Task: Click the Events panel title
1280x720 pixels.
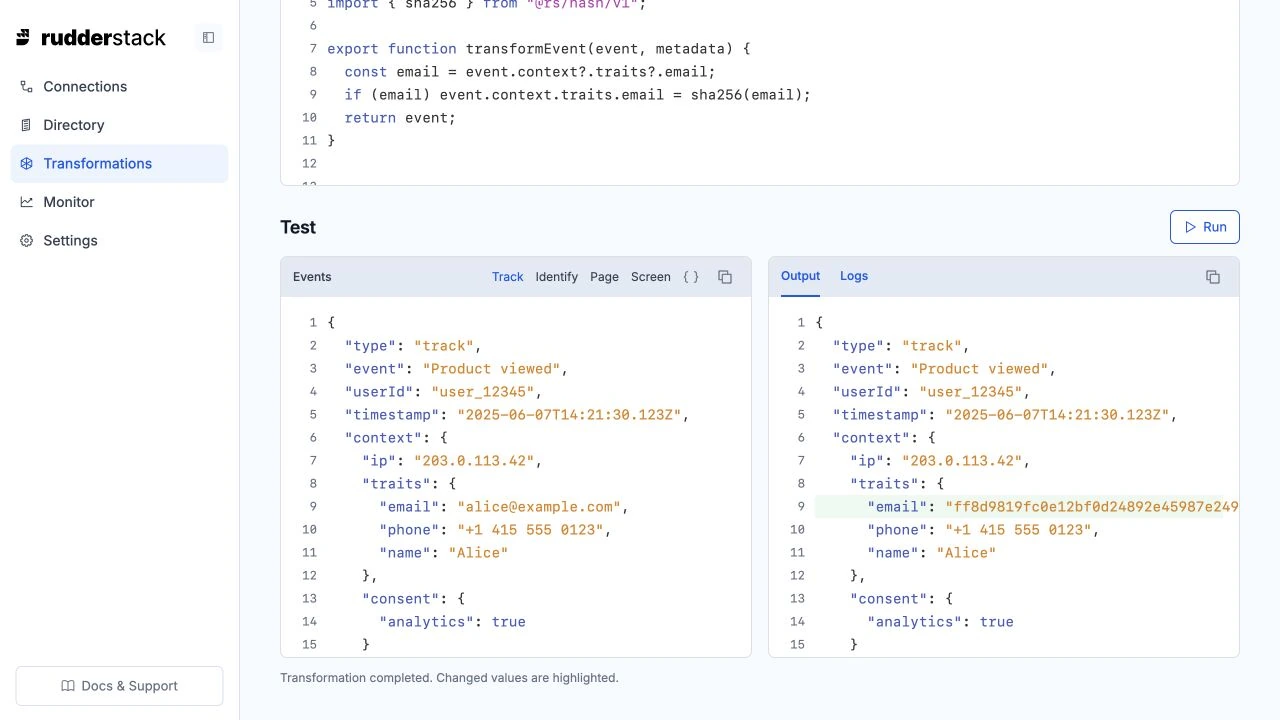Action: tap(312, 277)
